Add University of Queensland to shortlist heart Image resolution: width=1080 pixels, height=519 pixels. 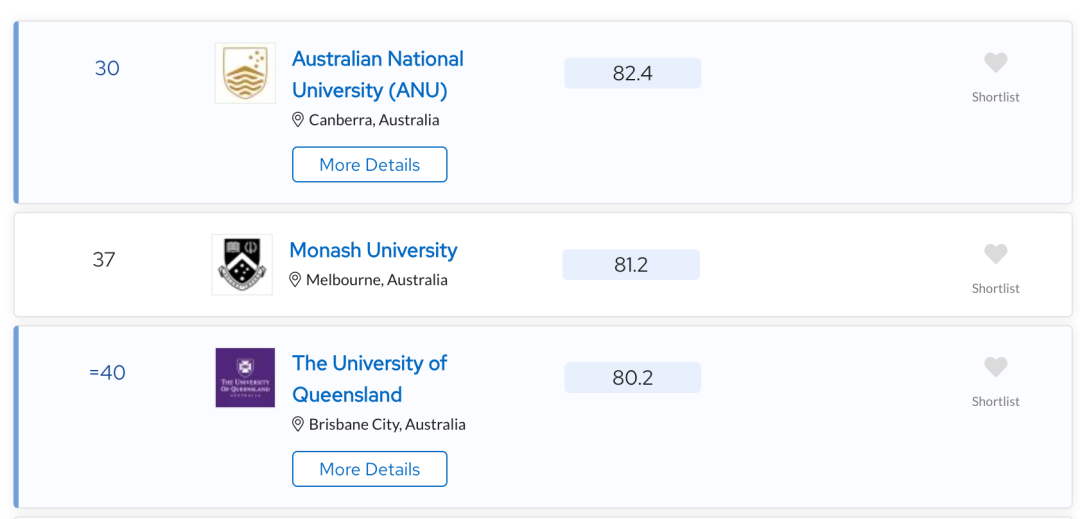point(995,367)
